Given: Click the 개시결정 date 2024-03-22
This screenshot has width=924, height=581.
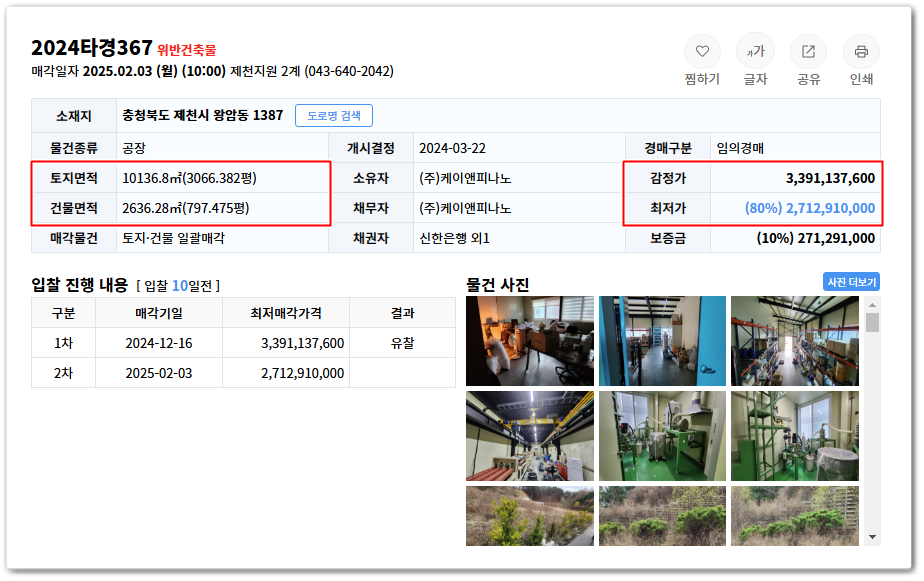Looking at the screenshot, I should pyautogui.click(x=452, y=148).
